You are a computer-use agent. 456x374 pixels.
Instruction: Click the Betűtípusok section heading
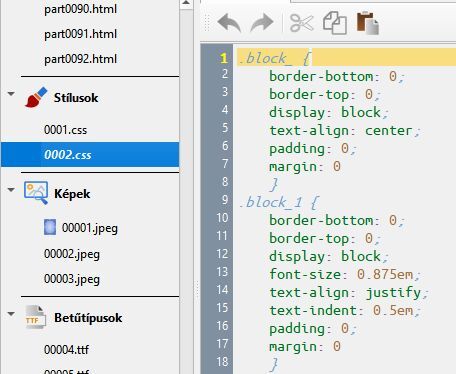click(x=88, y=318)
